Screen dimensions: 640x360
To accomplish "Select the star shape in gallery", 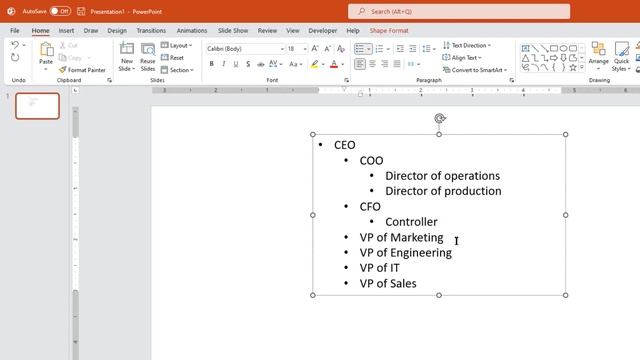I will [573, 67].
